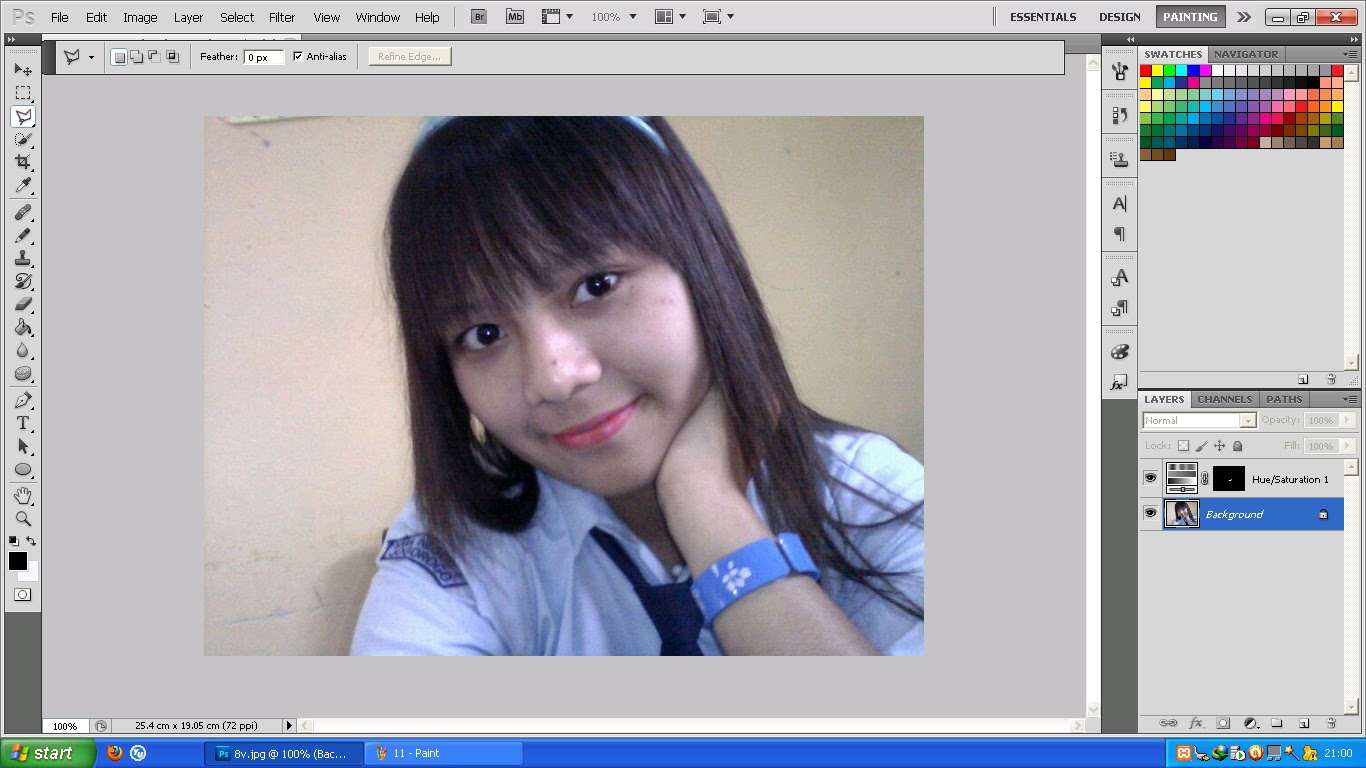Select the Hue/Saturation 1 layer mask thumbnail
1366x768 pixels.
pyautogui.click(x=1229, y=478)
